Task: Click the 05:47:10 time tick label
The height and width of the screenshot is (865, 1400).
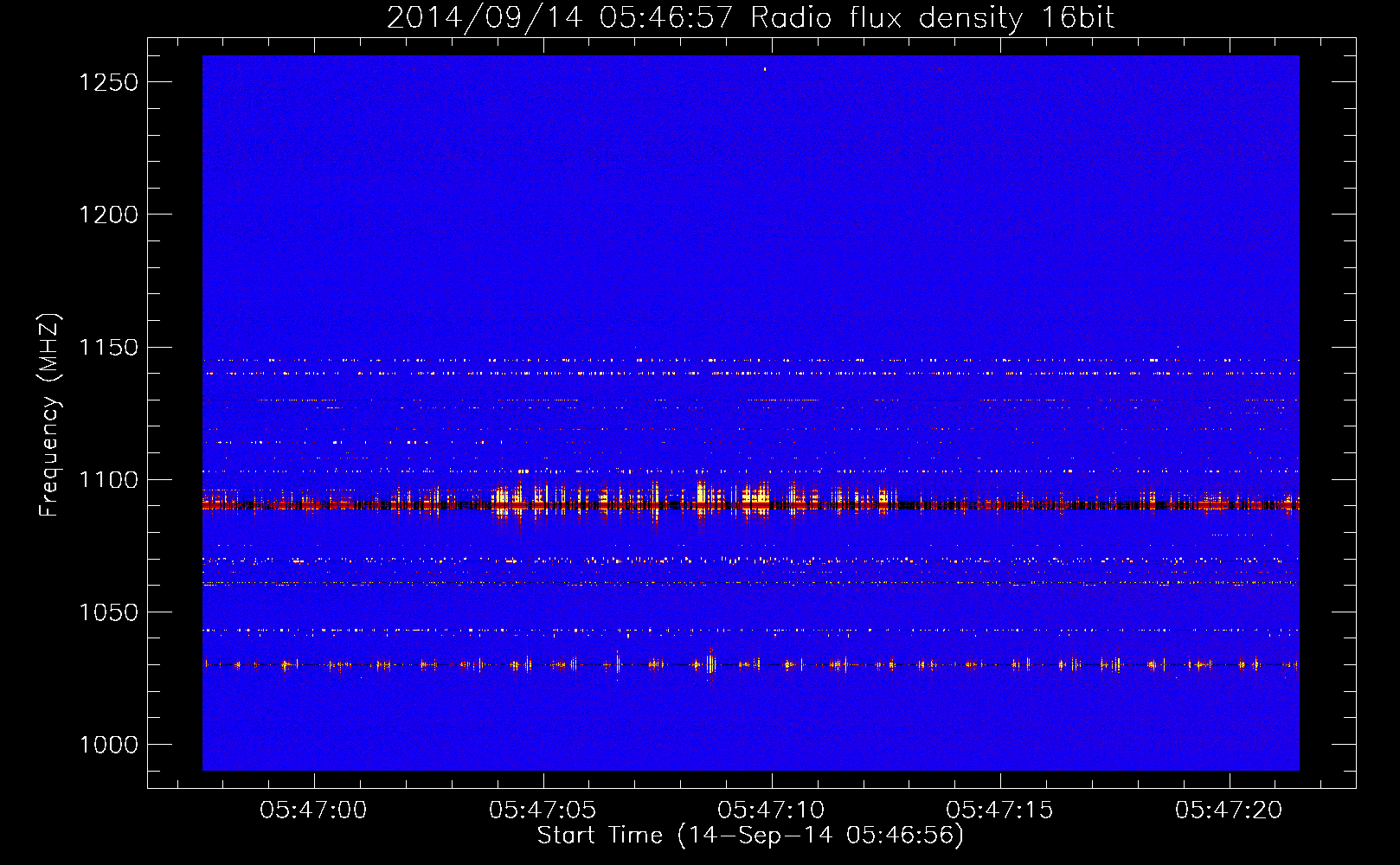Action: (x=771, y=811)
